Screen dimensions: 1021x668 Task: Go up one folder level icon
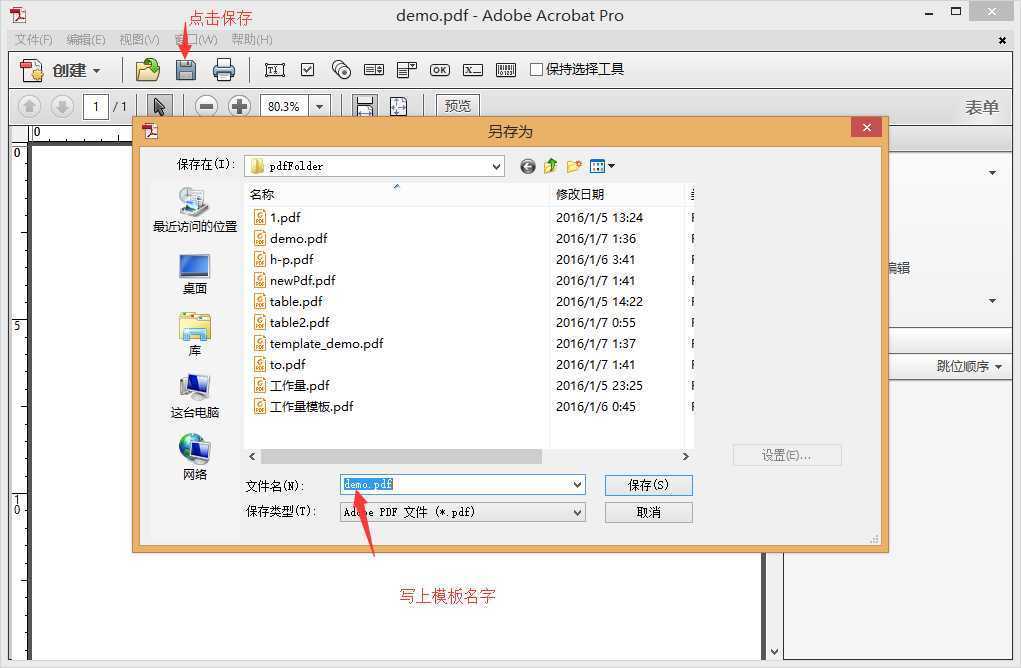click(551, 166)
